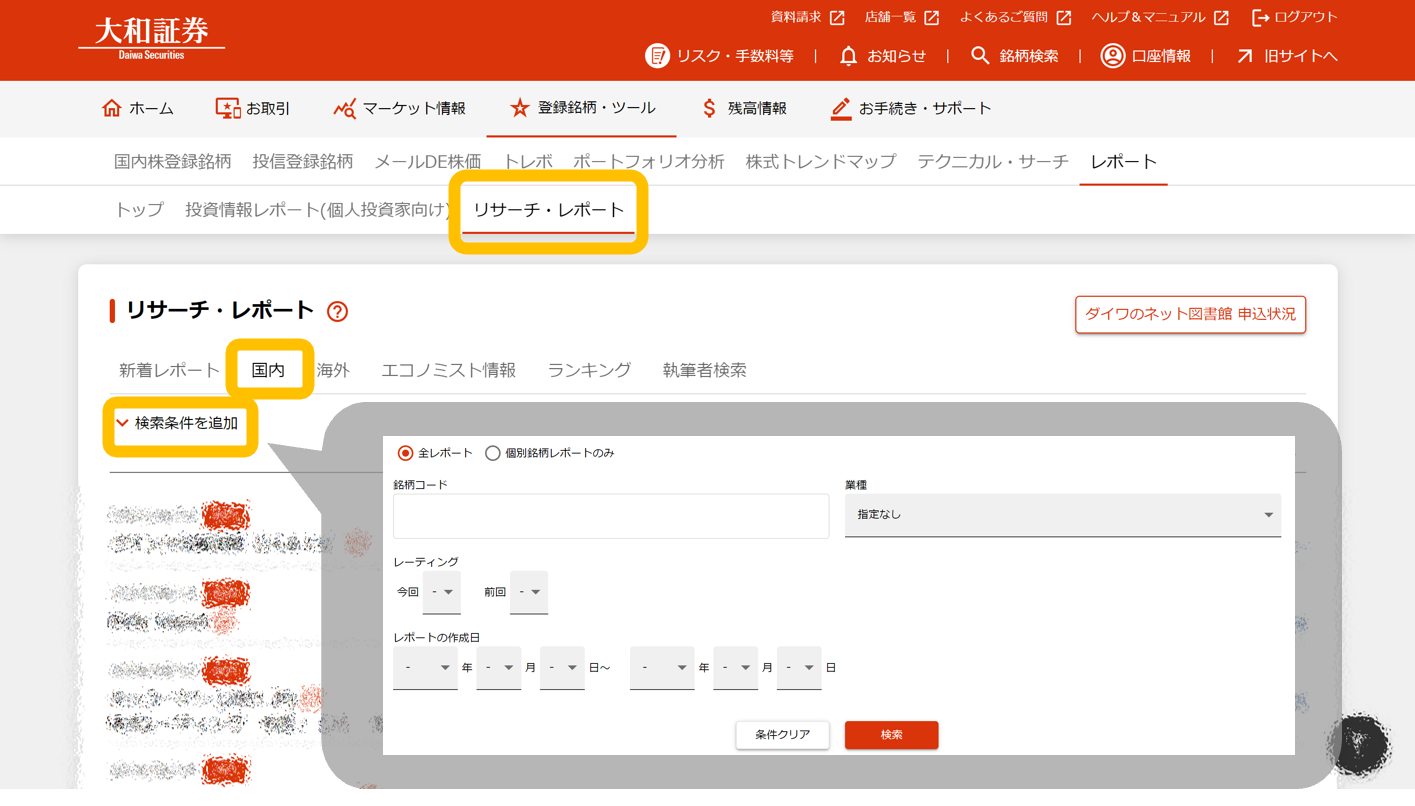Open the end day dropdown
The image size is (1415, 806).
coord(799,668)
